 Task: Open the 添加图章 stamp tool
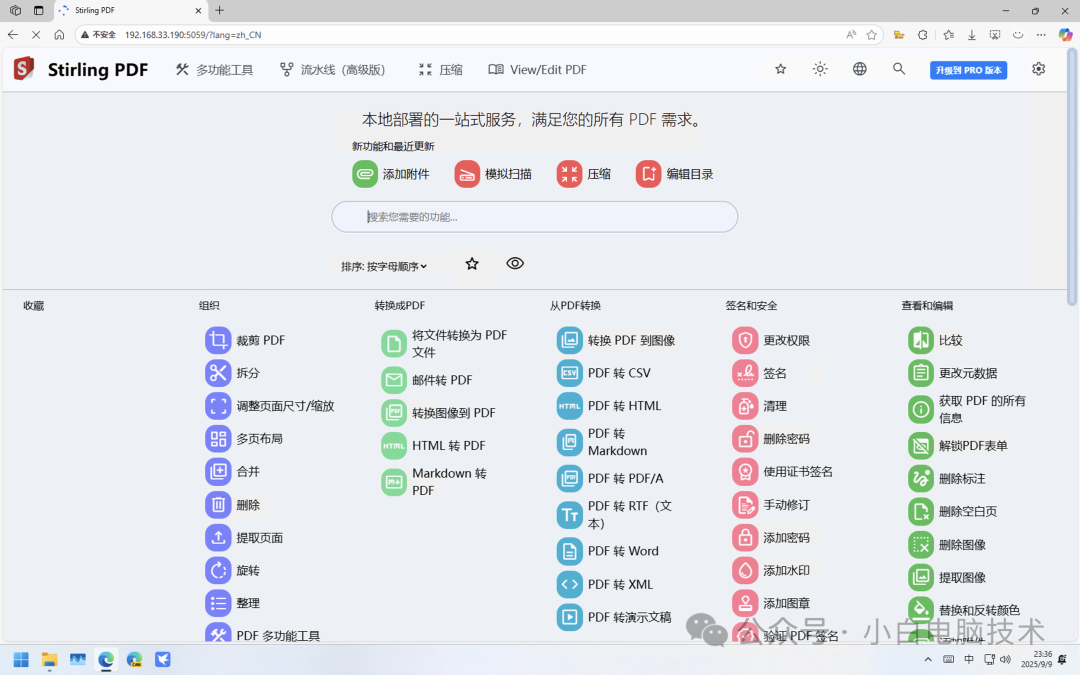tap(771, 603)
